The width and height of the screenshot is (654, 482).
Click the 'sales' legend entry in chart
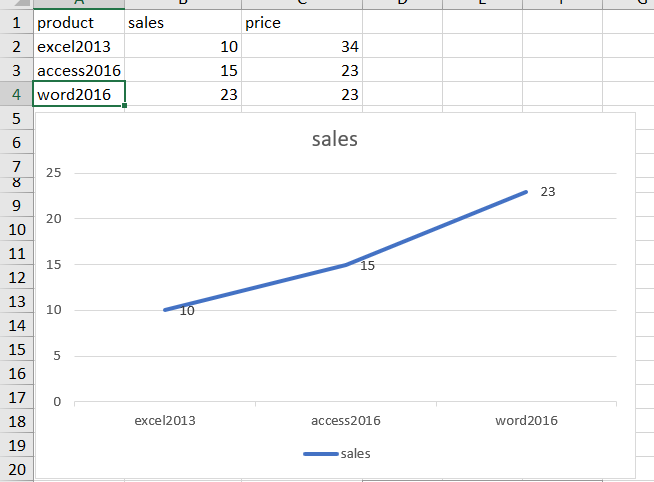[x=337, y=453]
